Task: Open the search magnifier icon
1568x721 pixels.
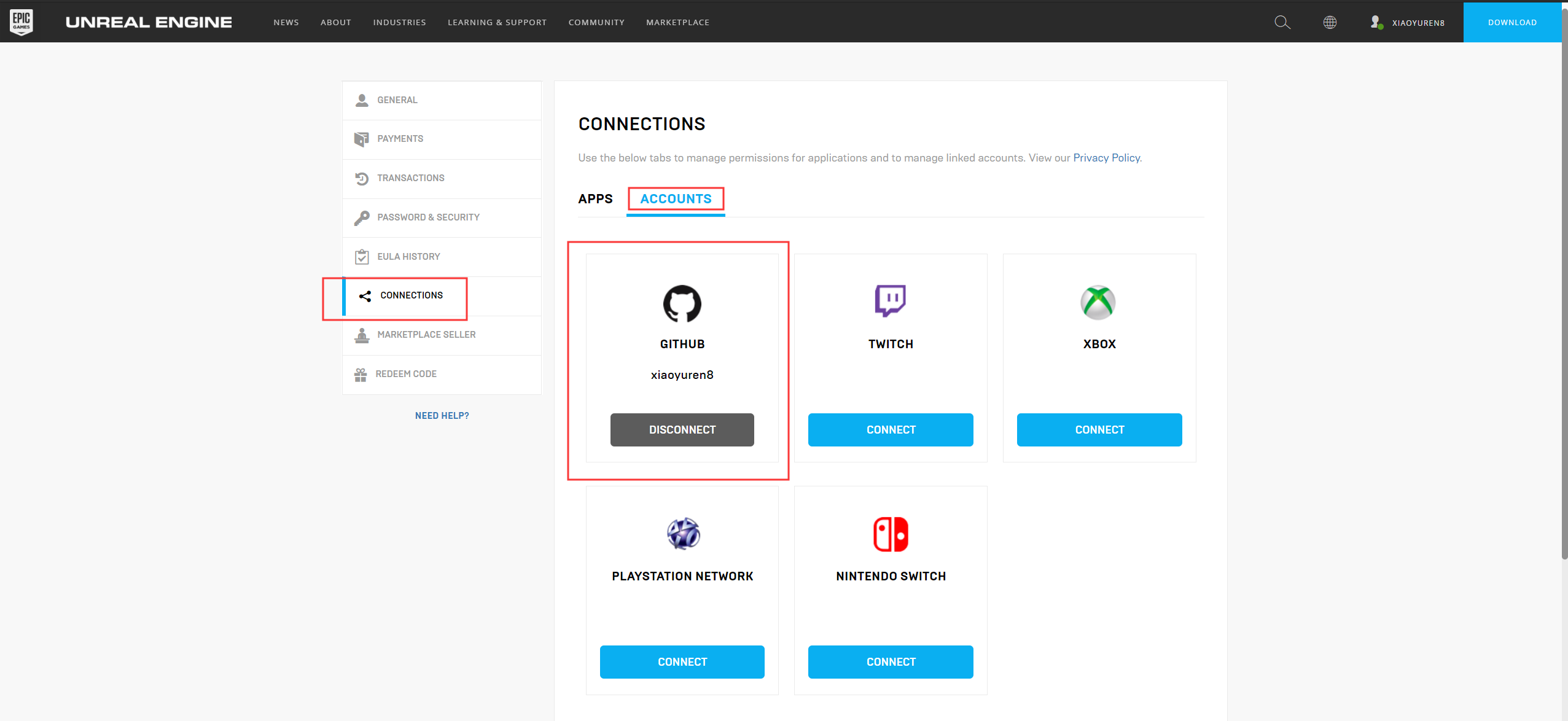Action: (x=1282, y=23)
